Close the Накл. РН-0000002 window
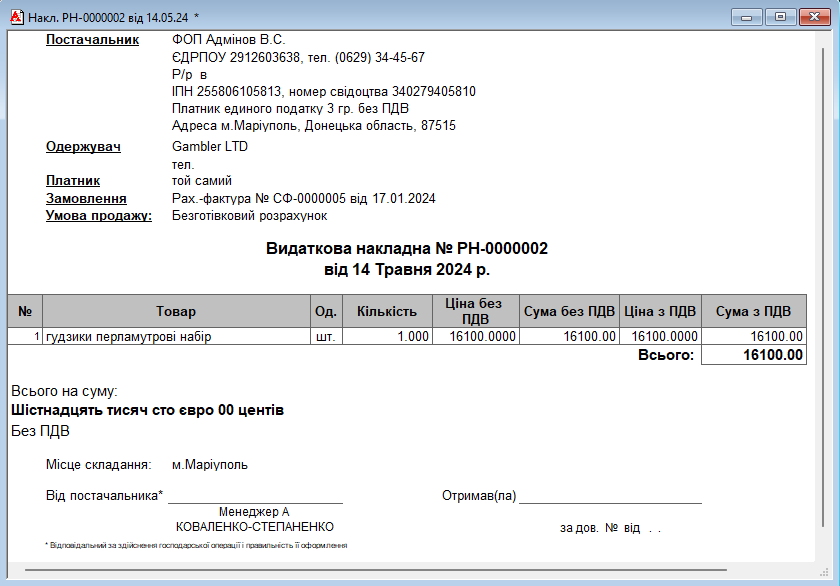This screenshot has height=586, width=840. pos(811,17)
